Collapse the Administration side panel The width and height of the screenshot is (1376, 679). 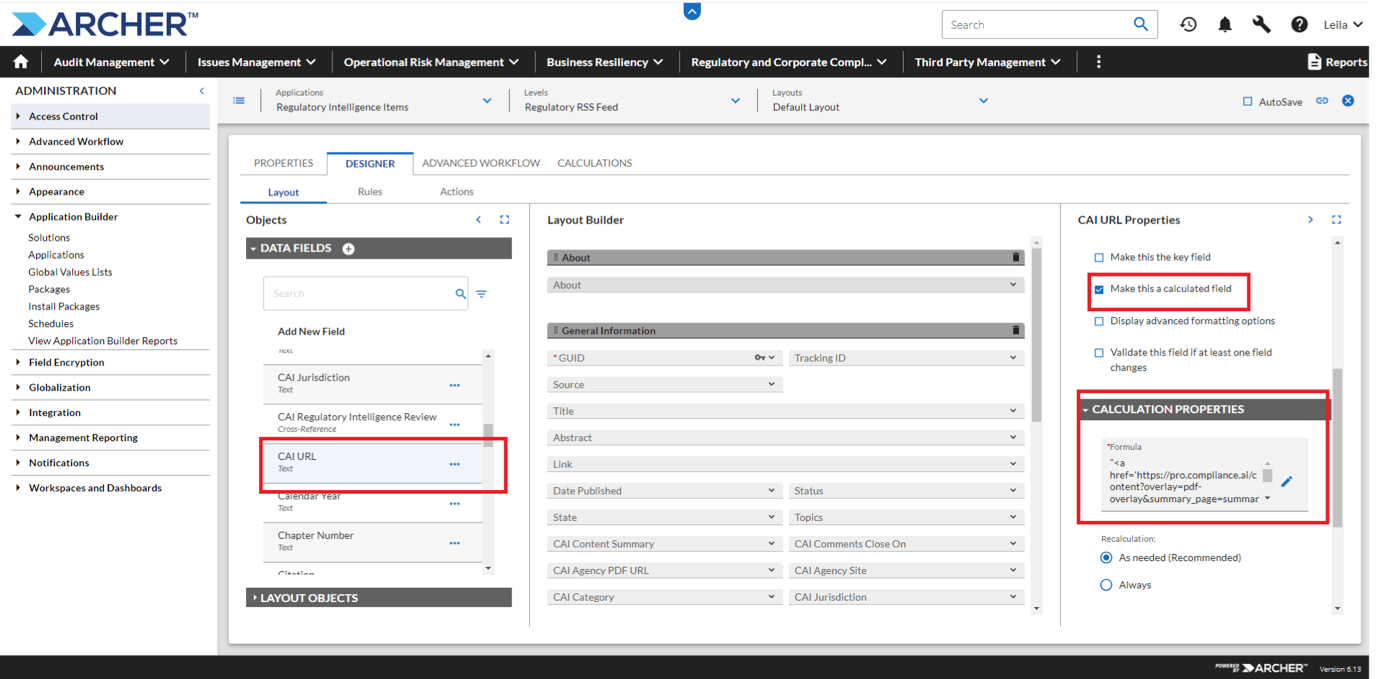[x=202, y=91]
